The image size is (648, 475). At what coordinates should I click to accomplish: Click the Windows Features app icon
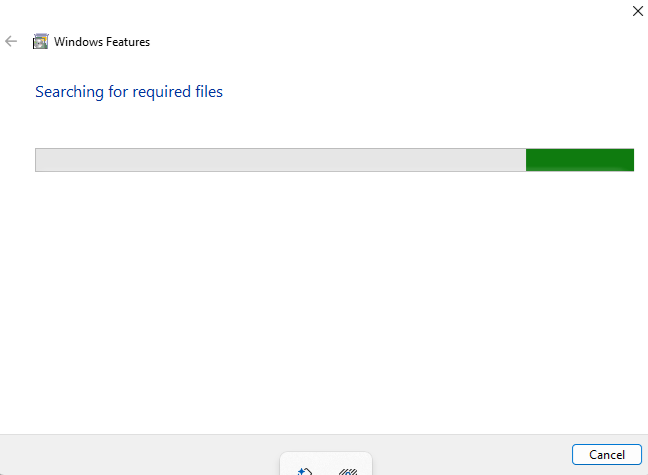point(40,41)
